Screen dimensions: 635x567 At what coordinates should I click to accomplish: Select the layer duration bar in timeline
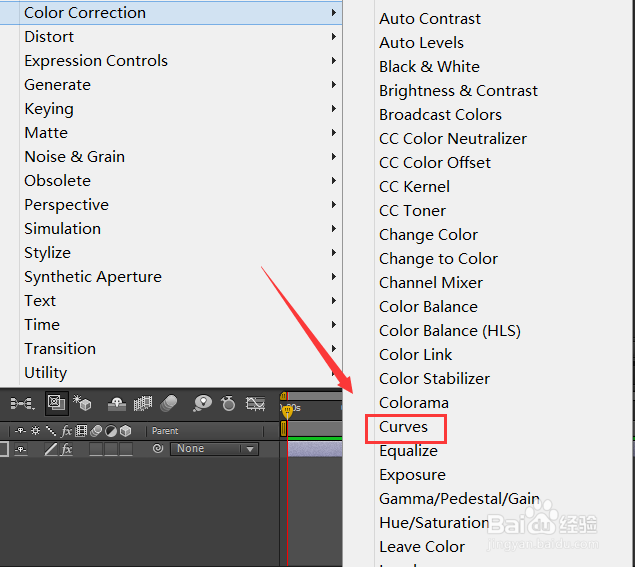[315, 449]
